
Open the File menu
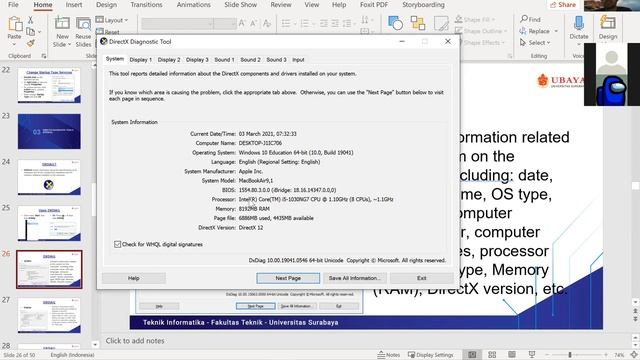click(13, 5)
